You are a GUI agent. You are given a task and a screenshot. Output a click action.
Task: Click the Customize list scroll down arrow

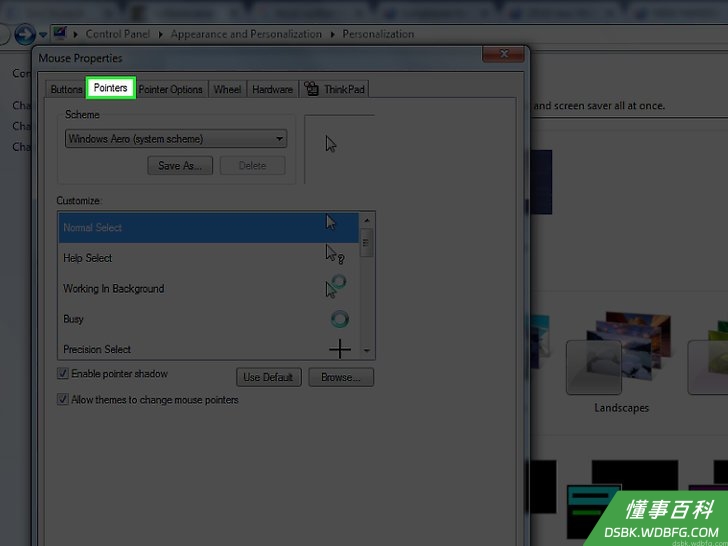[x=367, y=351]
